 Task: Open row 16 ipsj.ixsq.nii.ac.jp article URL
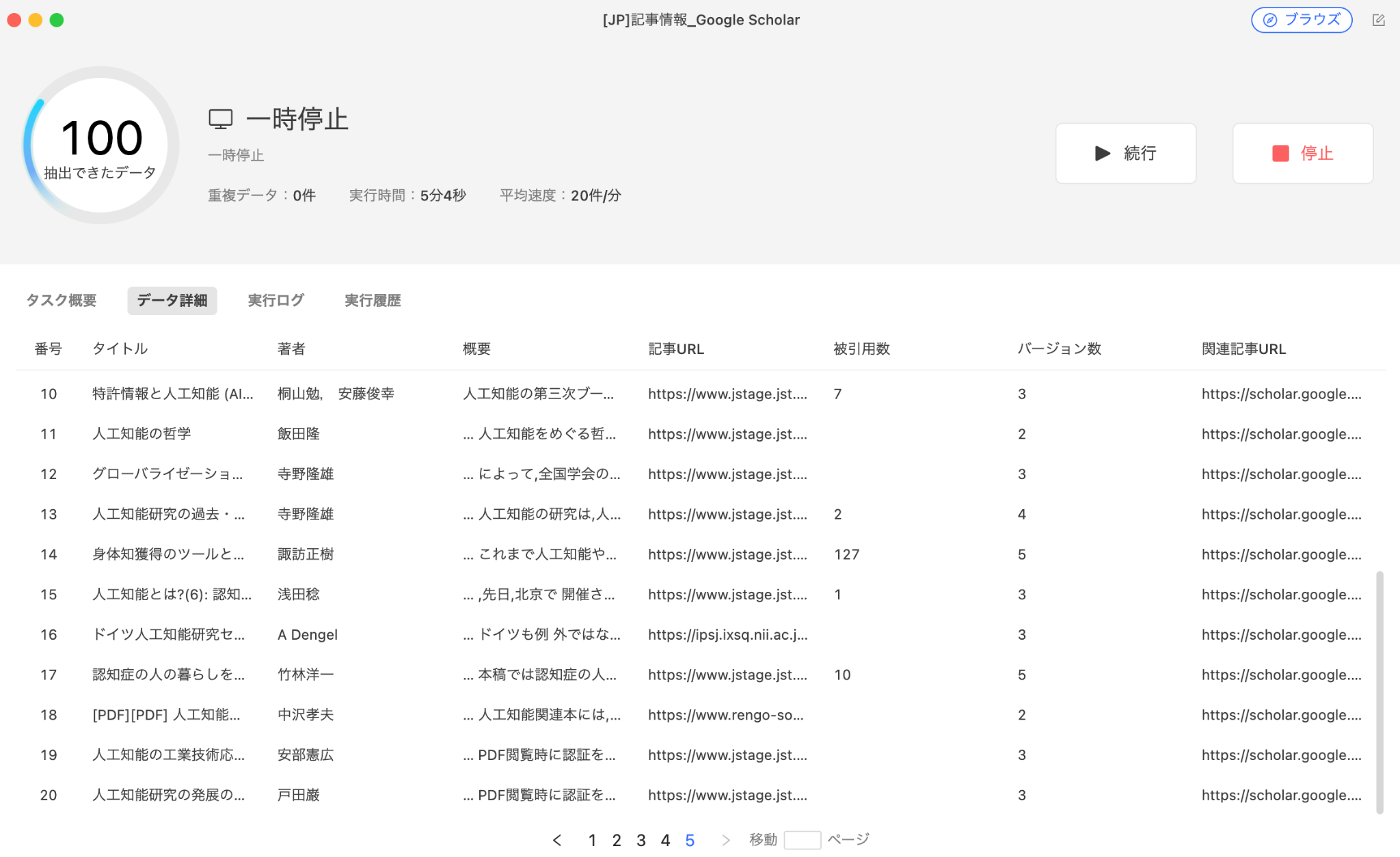click(727, 635)
